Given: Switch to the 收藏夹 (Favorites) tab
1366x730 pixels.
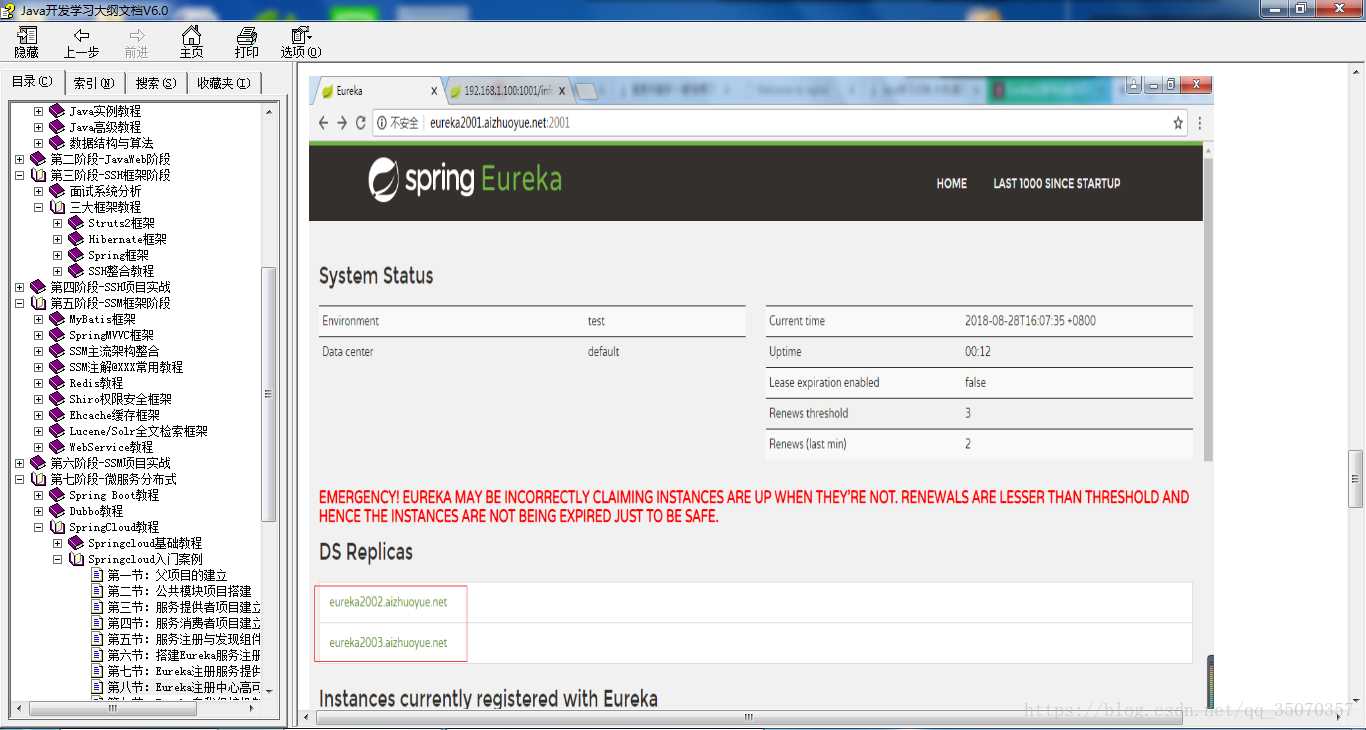Looking at the screenshot, I should 224,83.
